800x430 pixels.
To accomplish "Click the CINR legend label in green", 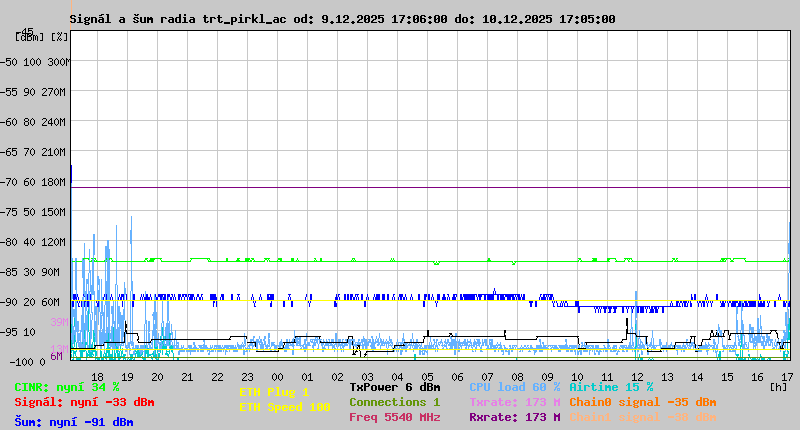I will click(67, 387).
